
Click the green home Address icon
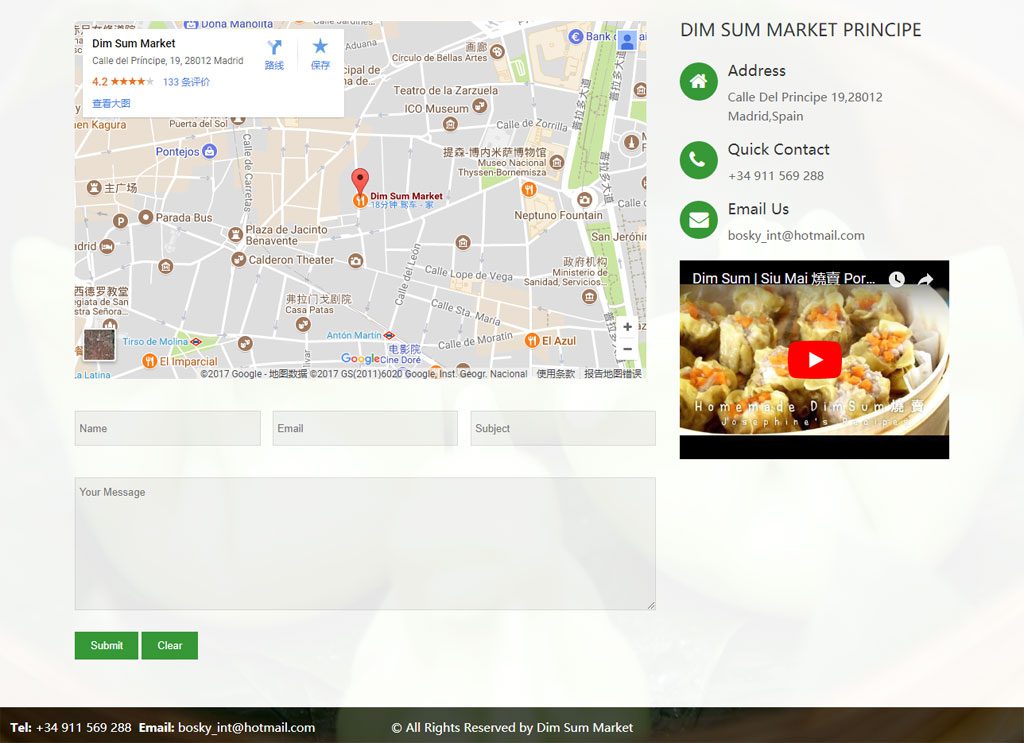coord(698,82)
